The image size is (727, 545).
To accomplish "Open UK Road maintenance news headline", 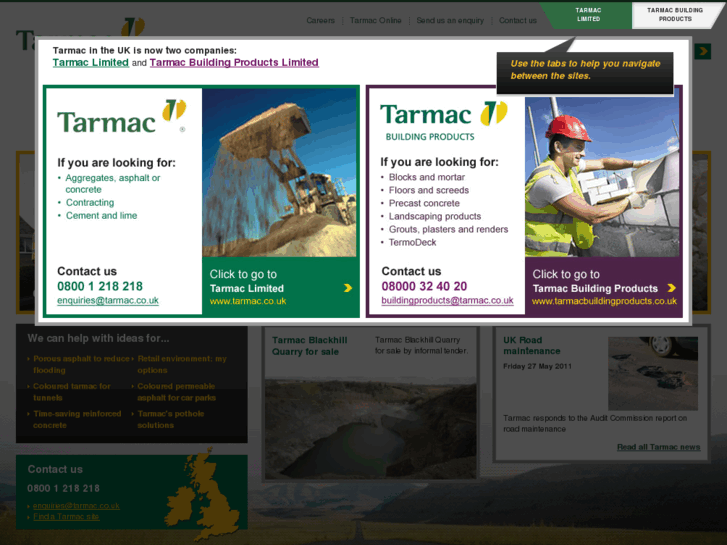I will (532, 346).
